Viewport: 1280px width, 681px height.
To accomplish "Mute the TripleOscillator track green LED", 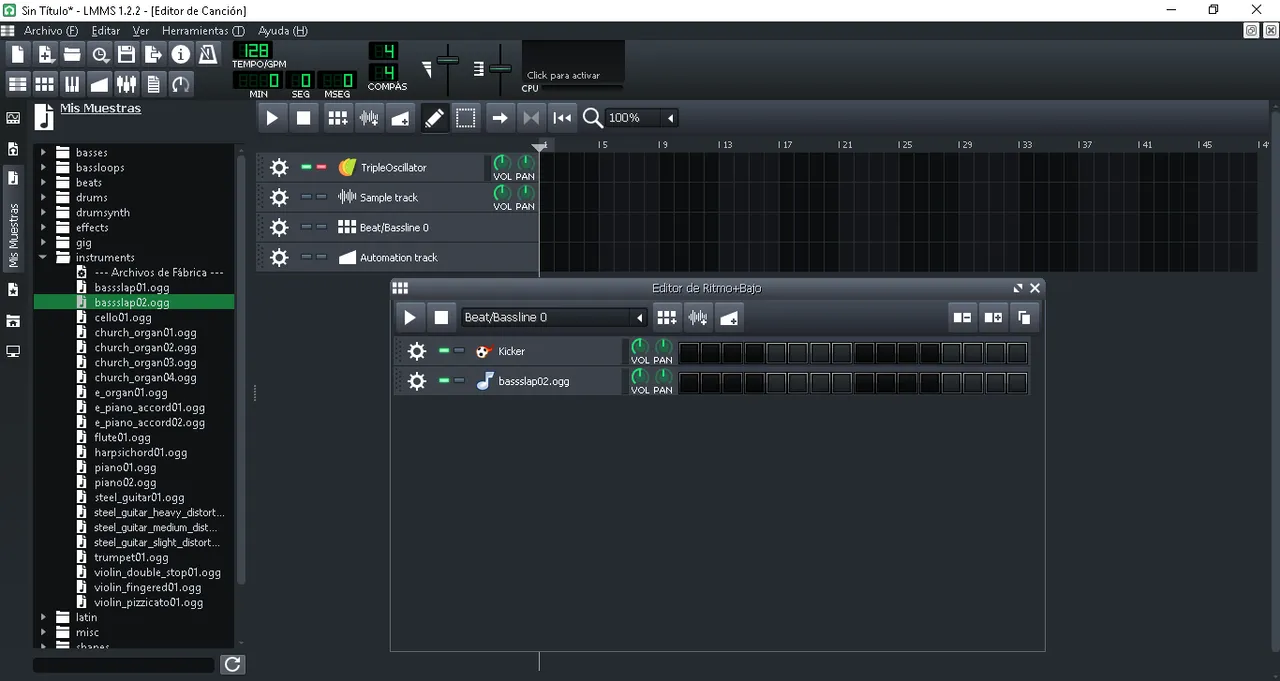I will [306, 168].
